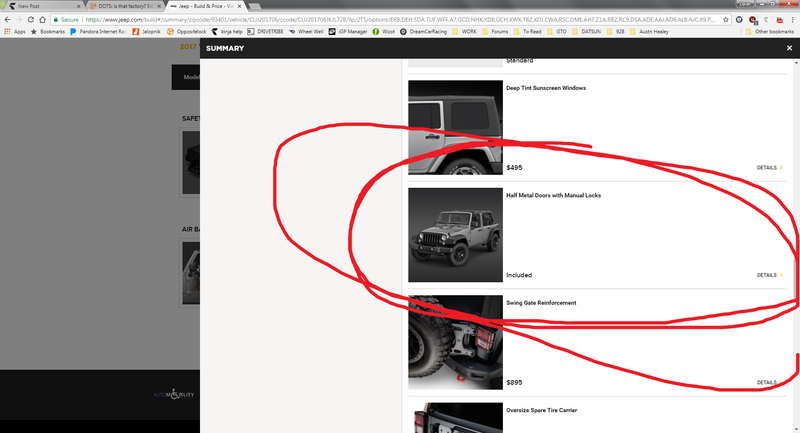Click the YouTube red extension icon
This screenshot has height=433, width=800.
pyautogui.click(x=779, y=19)
